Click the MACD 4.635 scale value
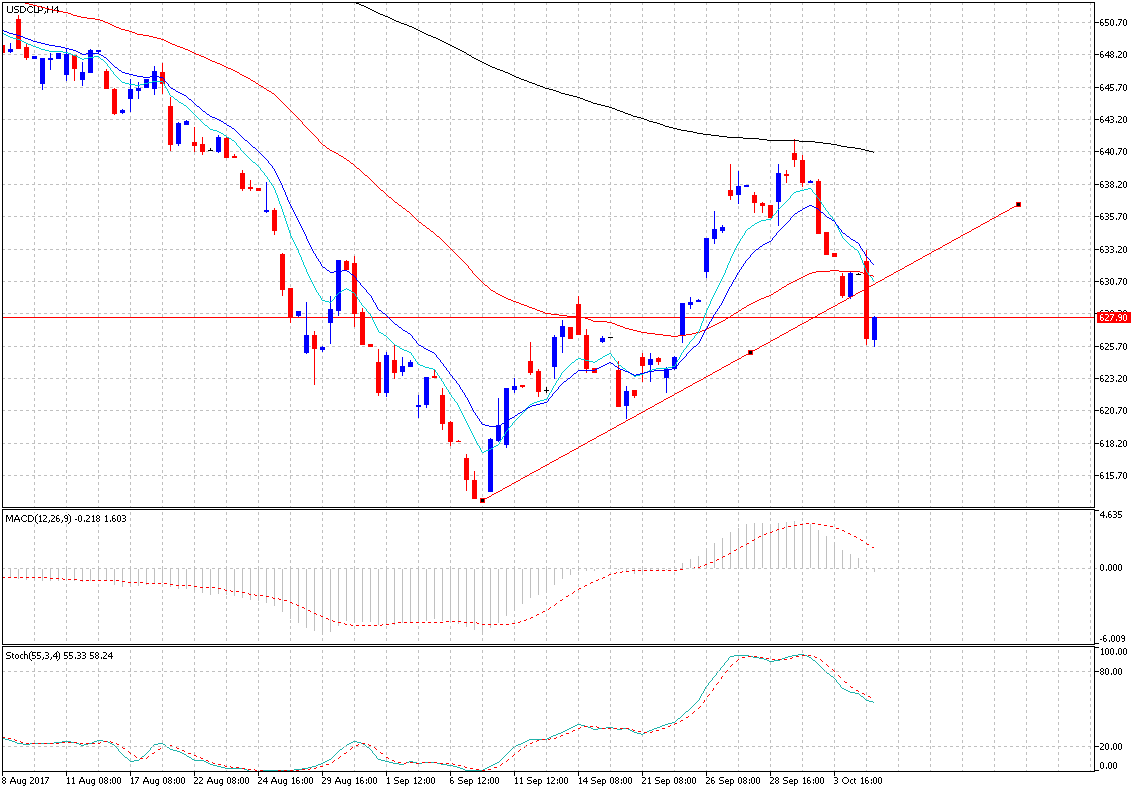Viewport: 1142px width, 792px height. 1111,514
